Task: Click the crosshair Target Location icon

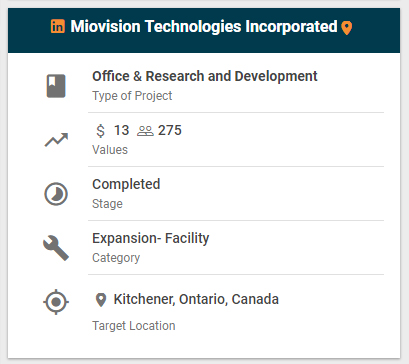Action: point(56,302)
